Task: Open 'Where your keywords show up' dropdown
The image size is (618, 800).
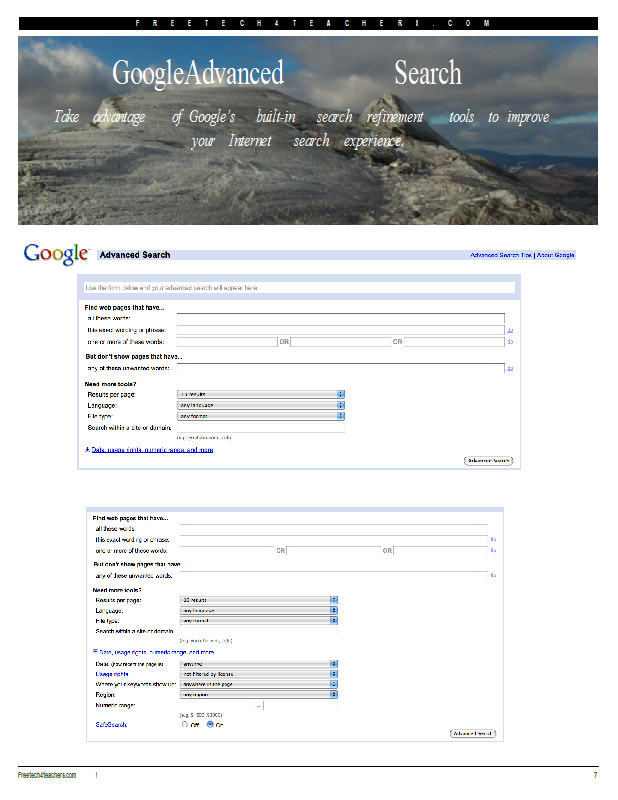Action: 259,684
